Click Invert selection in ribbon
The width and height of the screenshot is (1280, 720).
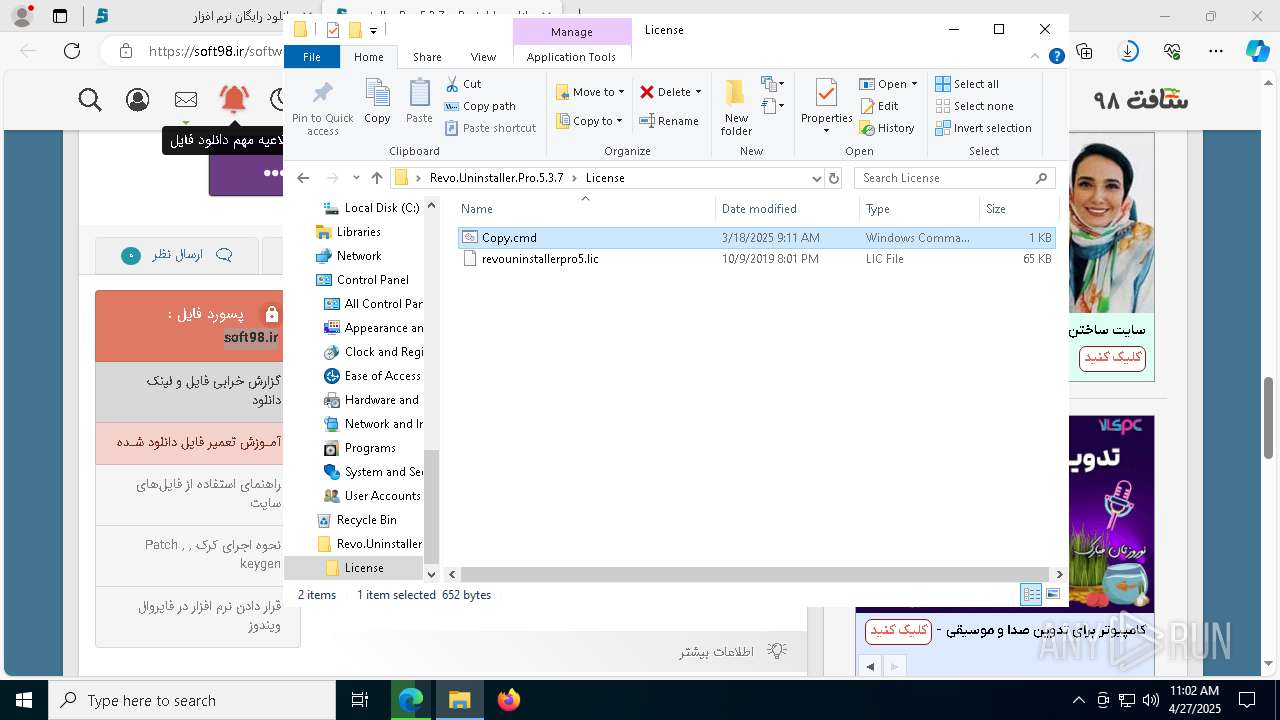(x=983, y=128)
